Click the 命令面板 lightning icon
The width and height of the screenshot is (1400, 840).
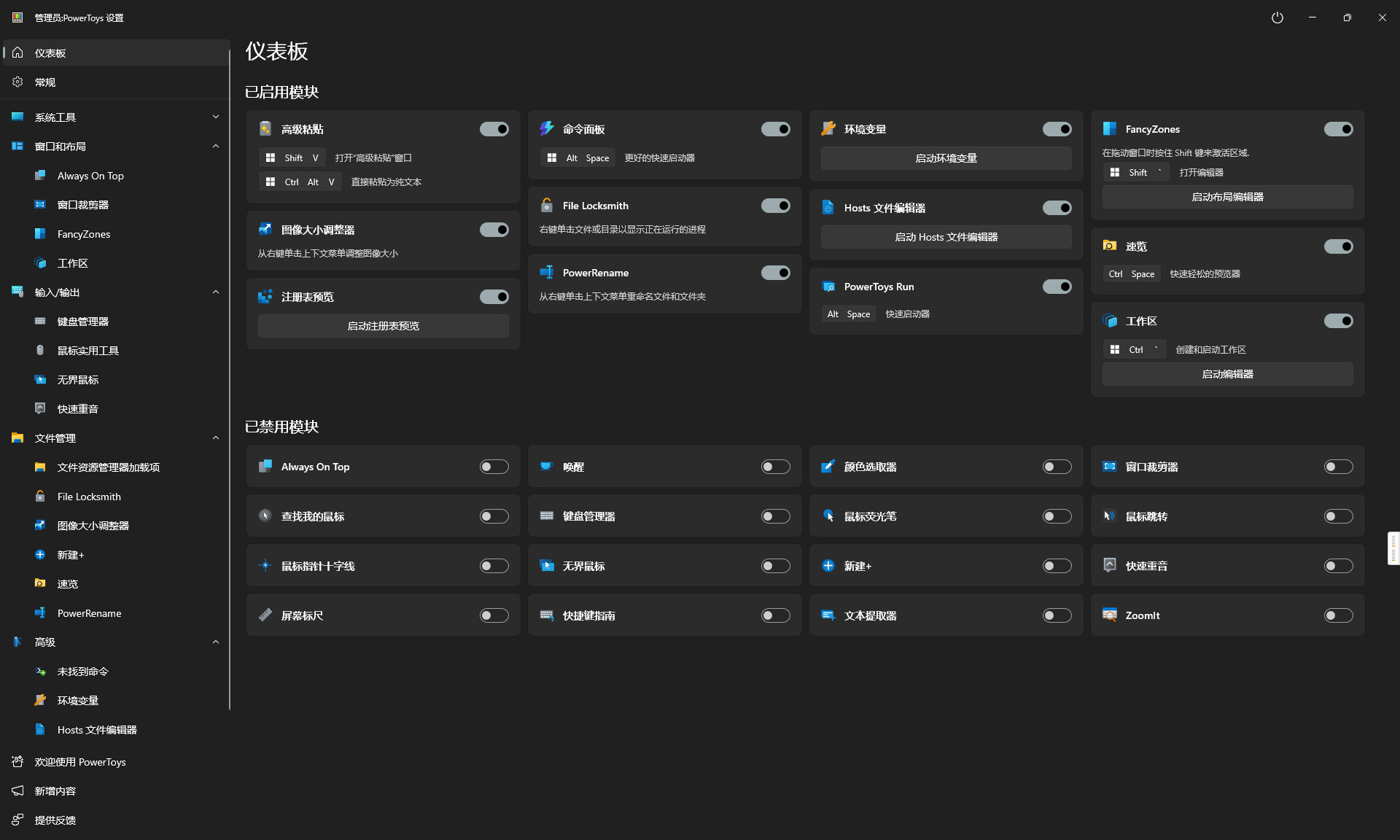(x=546, y=129)
